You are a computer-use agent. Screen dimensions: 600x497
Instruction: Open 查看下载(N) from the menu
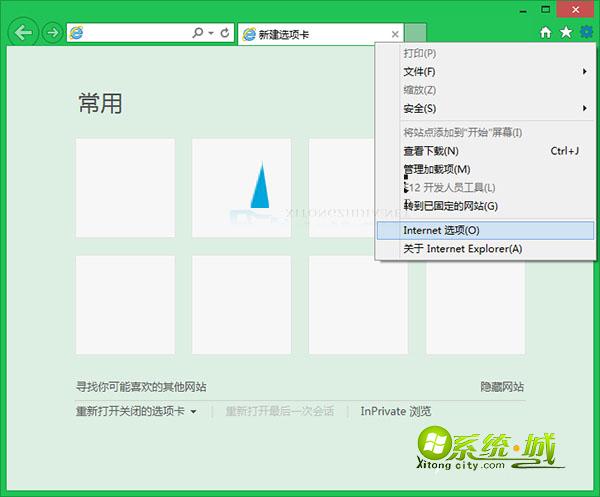click(x=485, y=151)
